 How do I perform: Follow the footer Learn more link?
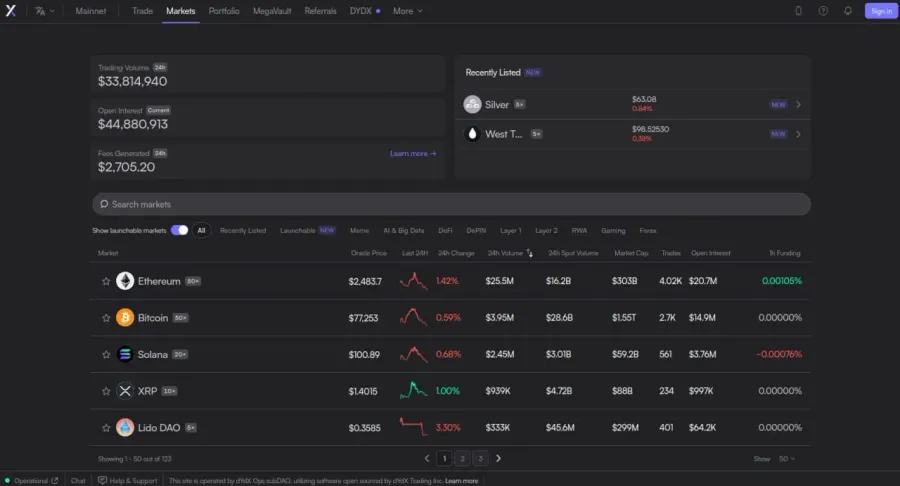coord(461,481)
